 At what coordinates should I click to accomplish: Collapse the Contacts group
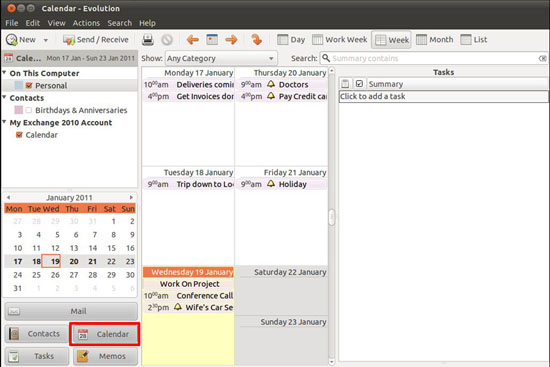click(5, 97)
